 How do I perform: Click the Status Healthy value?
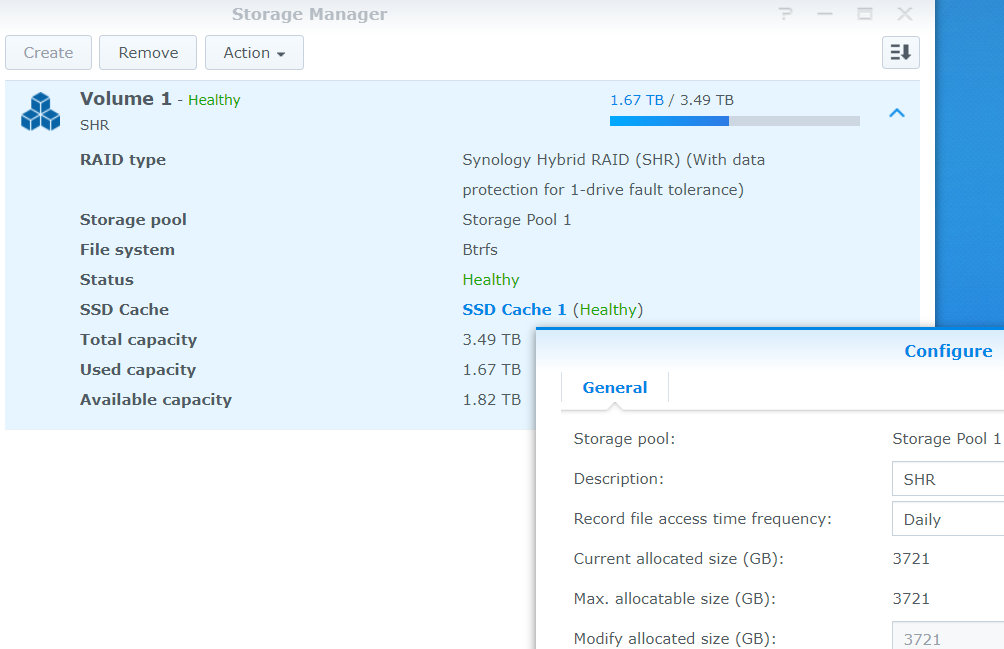tap(490, 280)
